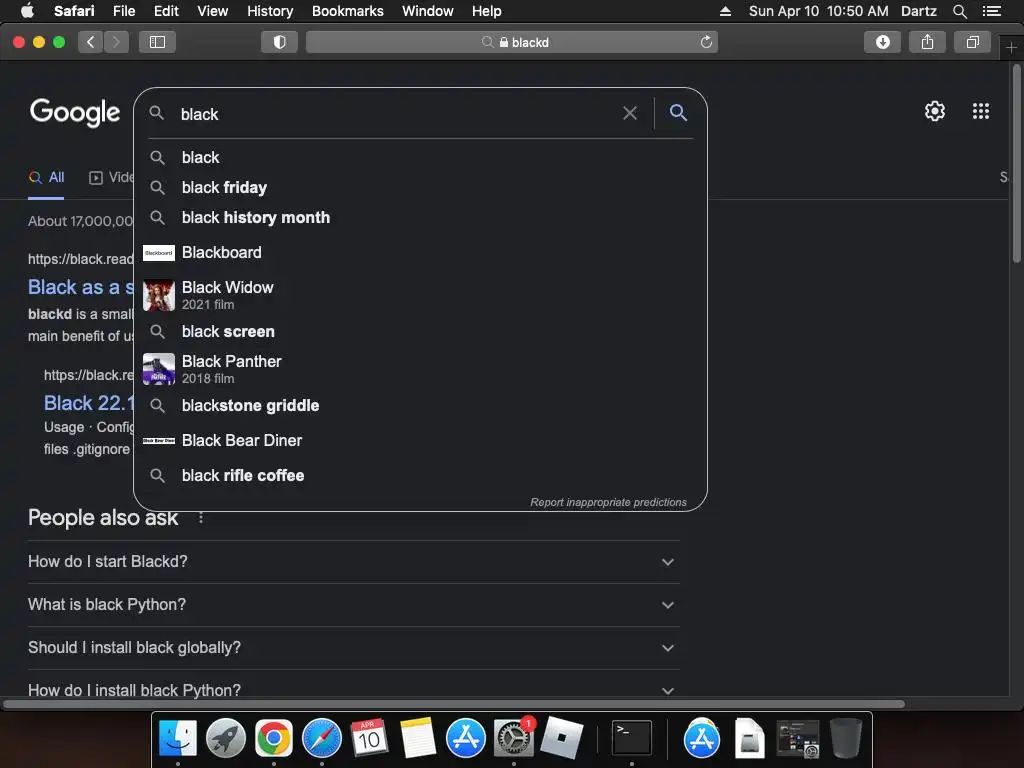Open the Safari downloads button
The height and width of the screenshot is (768, 1024).
(882, 42)
